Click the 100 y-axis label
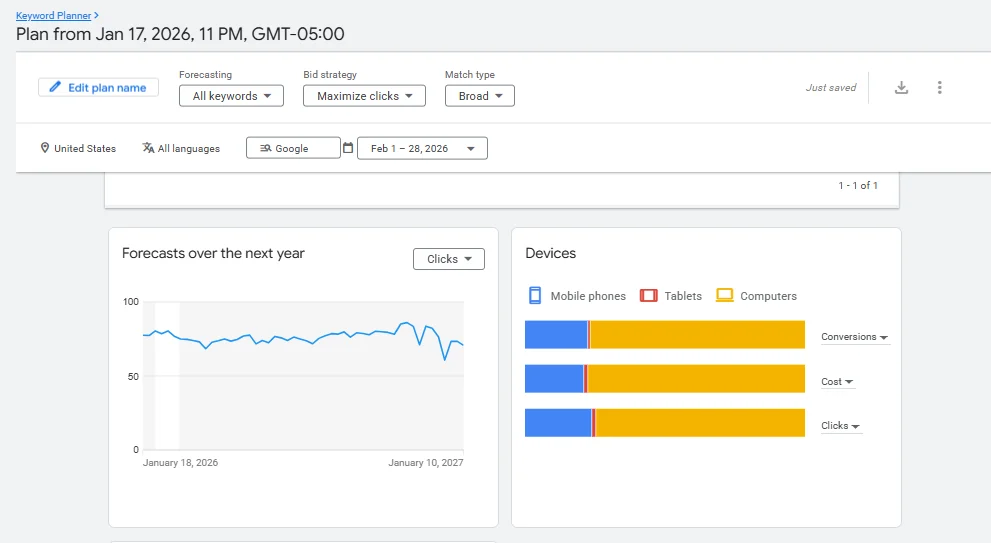 pyautogui.click(x=131, y=302)
